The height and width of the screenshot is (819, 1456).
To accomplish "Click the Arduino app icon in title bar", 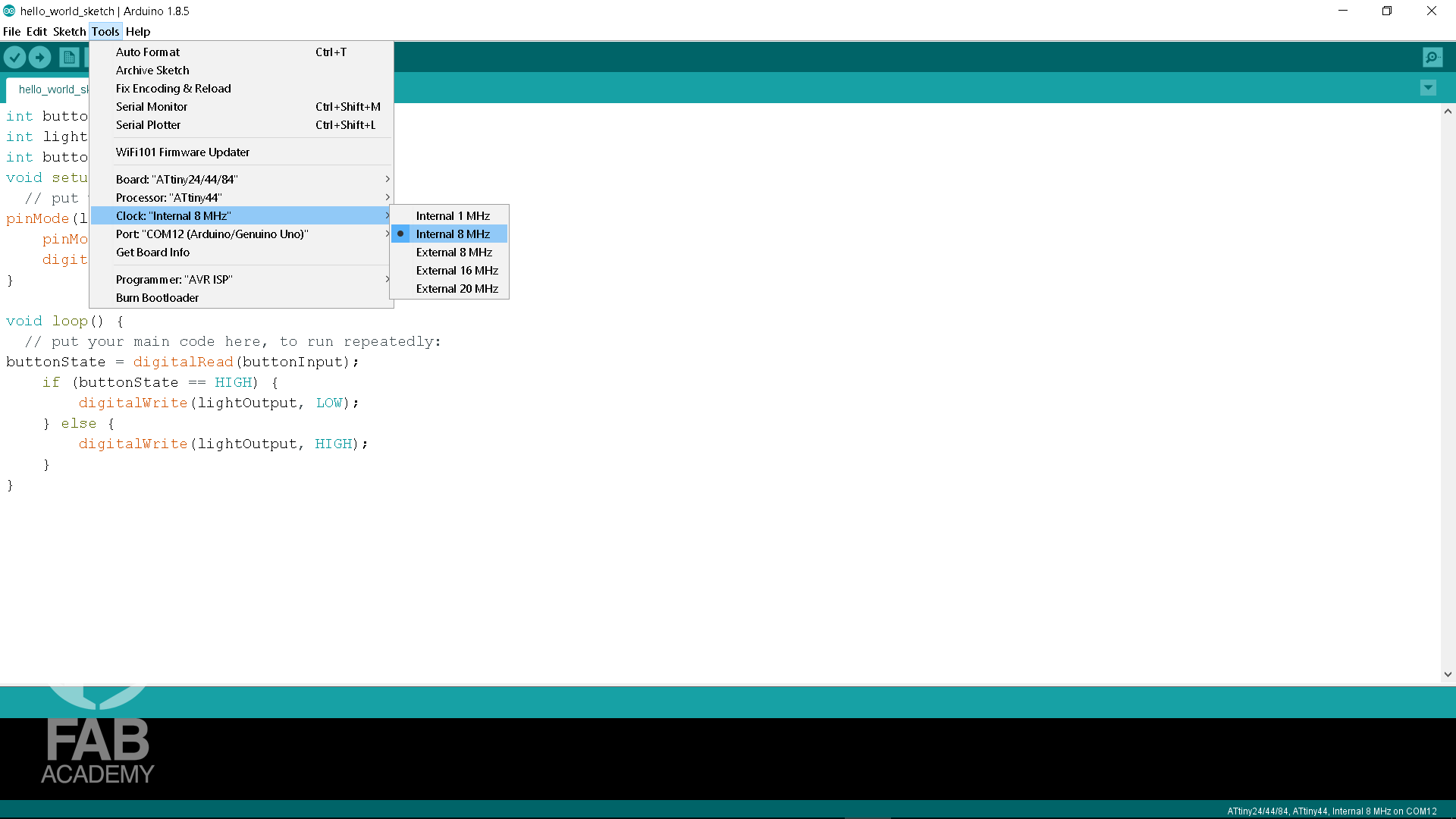I will 9,11.
